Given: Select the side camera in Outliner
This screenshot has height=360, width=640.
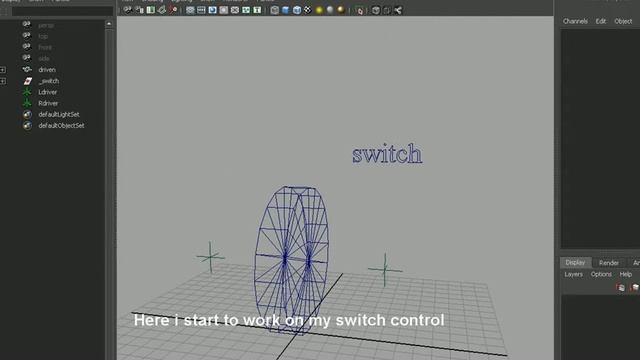Looking at the screenshot, I should pyautogui.click(x=44, y=58).
